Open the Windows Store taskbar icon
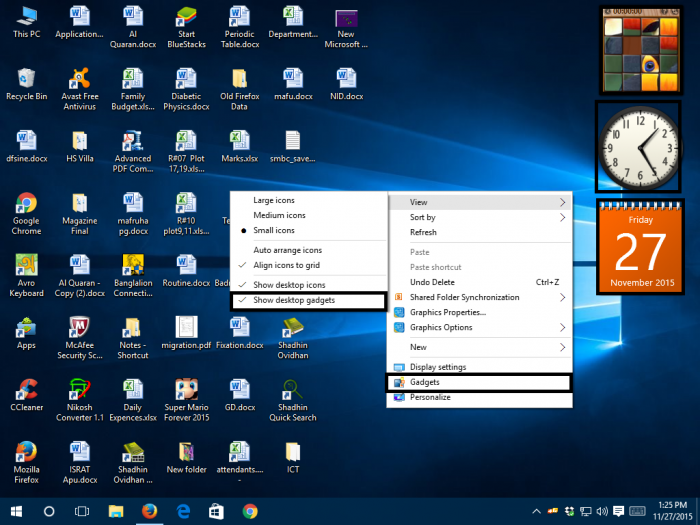 (x=216, y=511)
